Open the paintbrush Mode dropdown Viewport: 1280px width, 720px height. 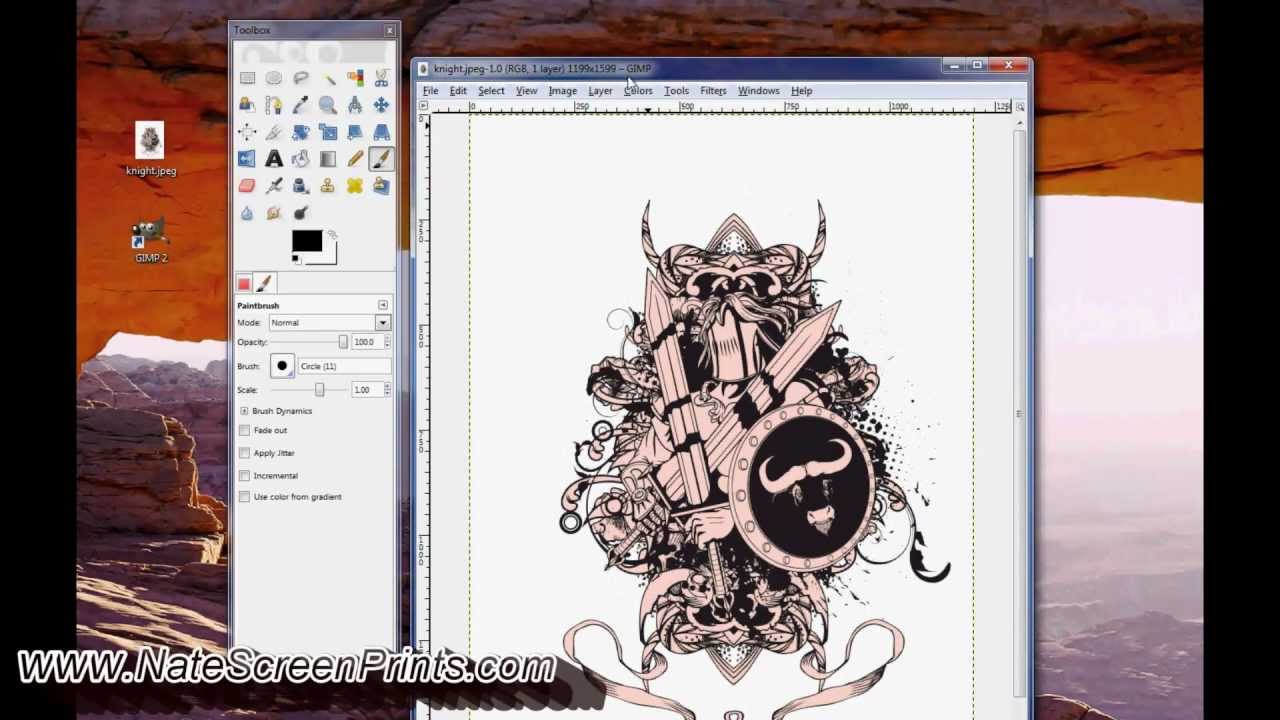click(329, 323)
